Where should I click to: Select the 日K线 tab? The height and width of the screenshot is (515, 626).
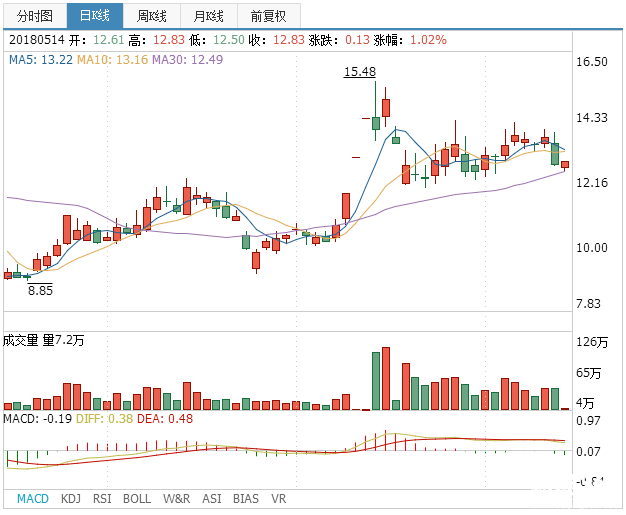(95, 16)
